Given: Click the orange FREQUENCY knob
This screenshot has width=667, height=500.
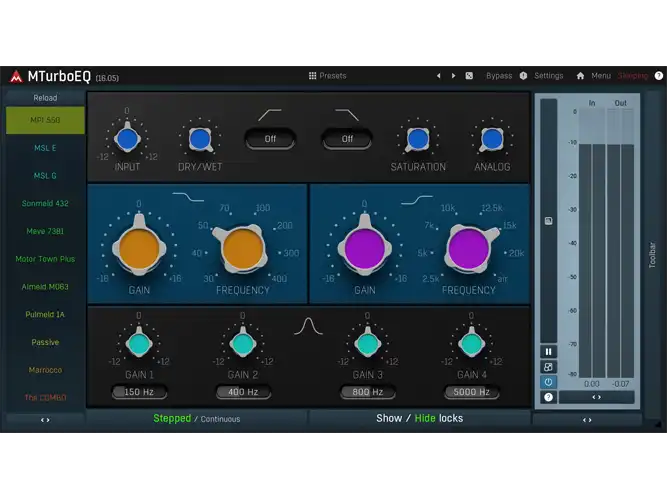Looking at the screenshot, I should (243, 249).
